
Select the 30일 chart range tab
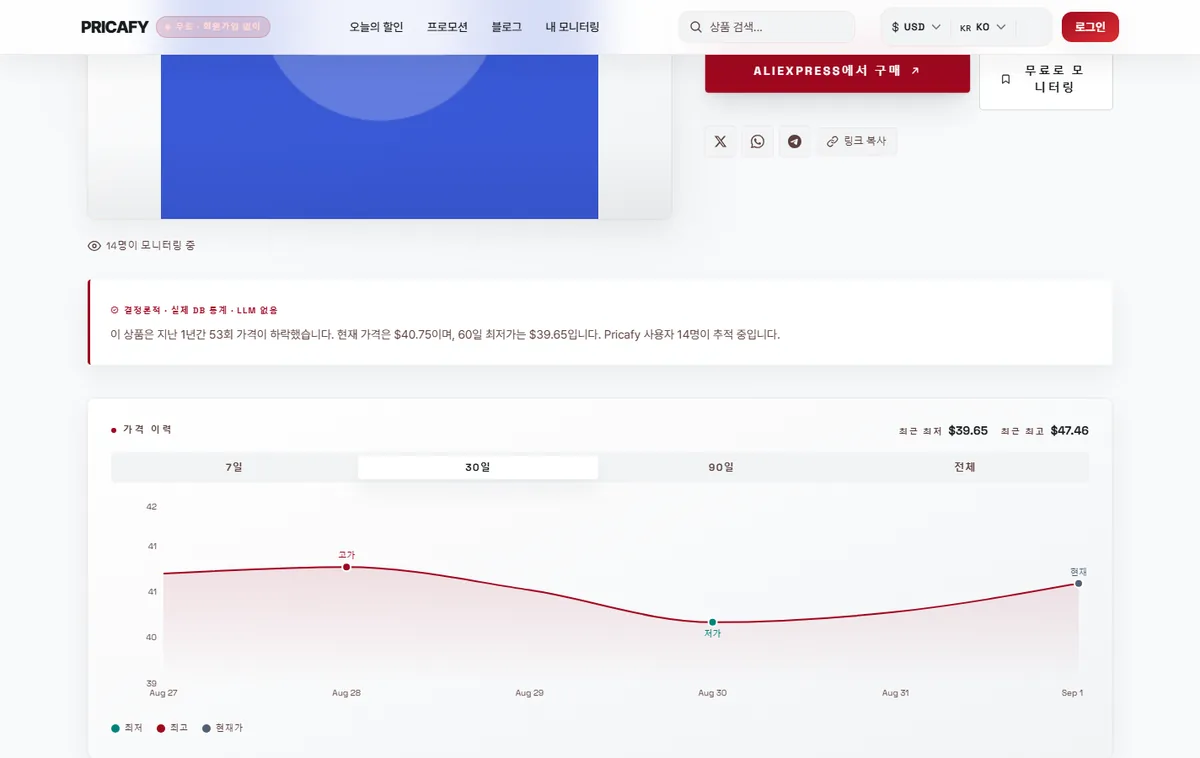[478, 467]
